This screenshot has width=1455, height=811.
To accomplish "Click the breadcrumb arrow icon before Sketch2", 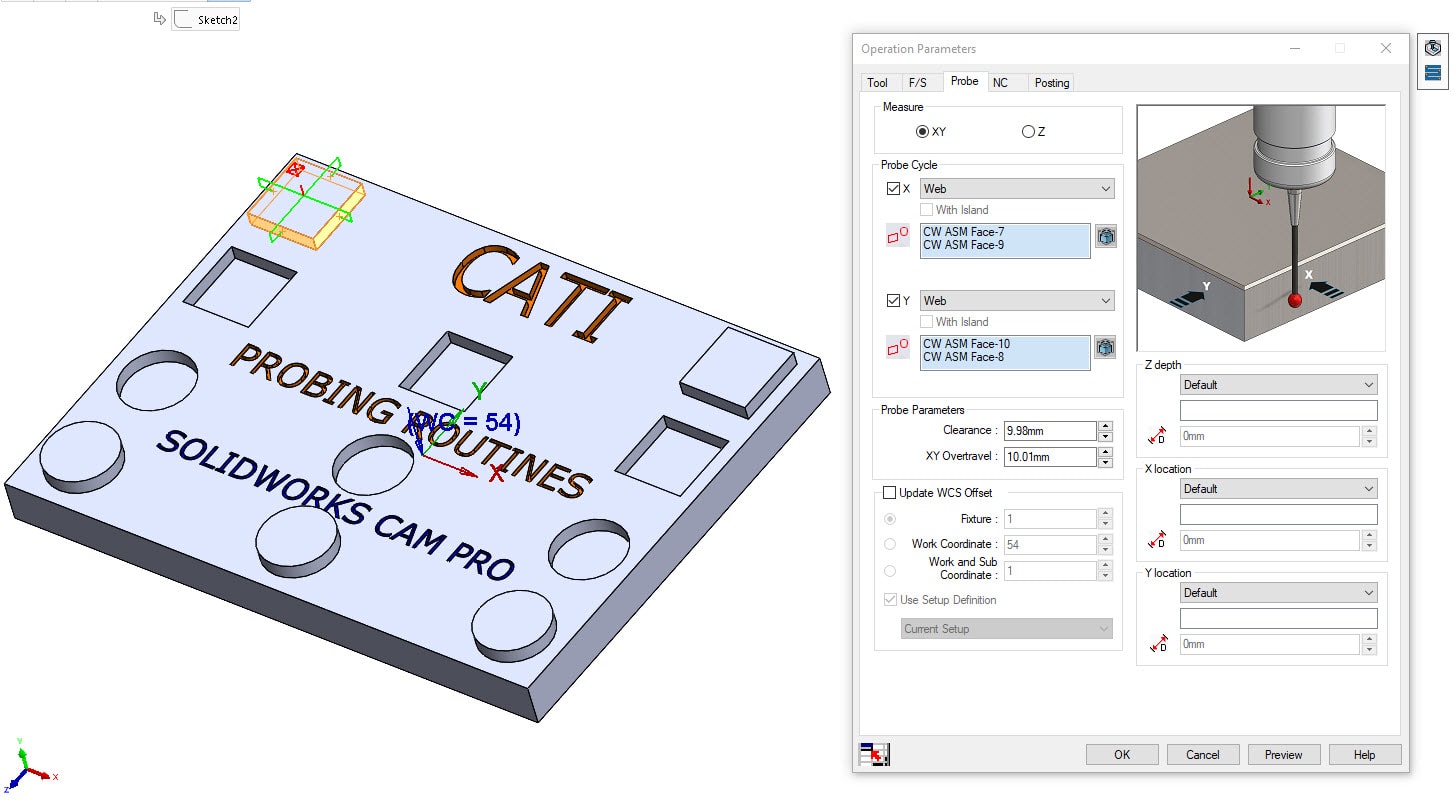I will click(159, 19).
